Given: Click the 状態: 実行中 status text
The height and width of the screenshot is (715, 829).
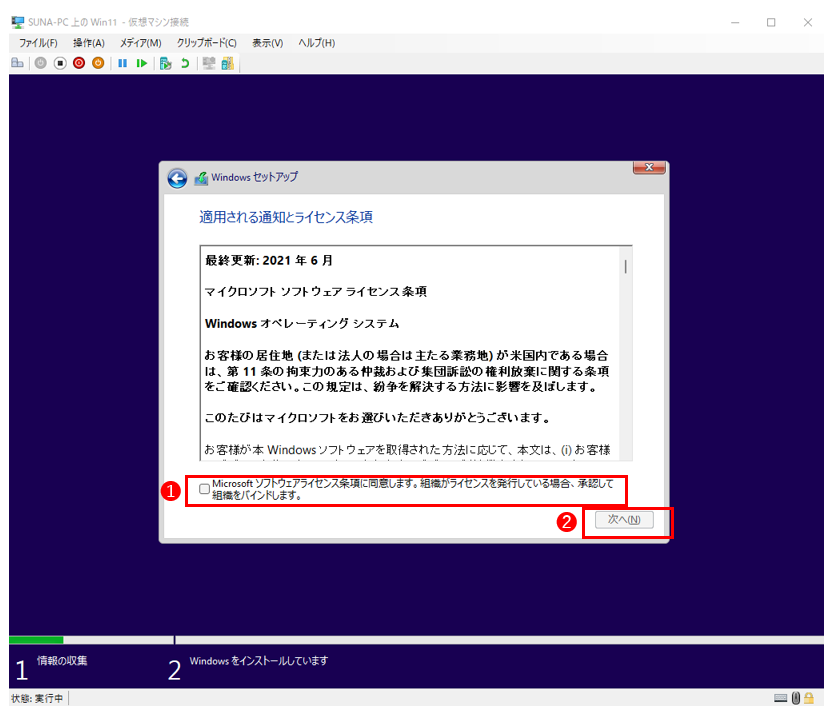Looking at the screenshot, I should [37, 699].
